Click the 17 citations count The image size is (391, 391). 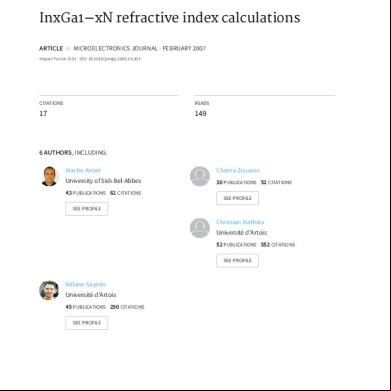[43, 113]
